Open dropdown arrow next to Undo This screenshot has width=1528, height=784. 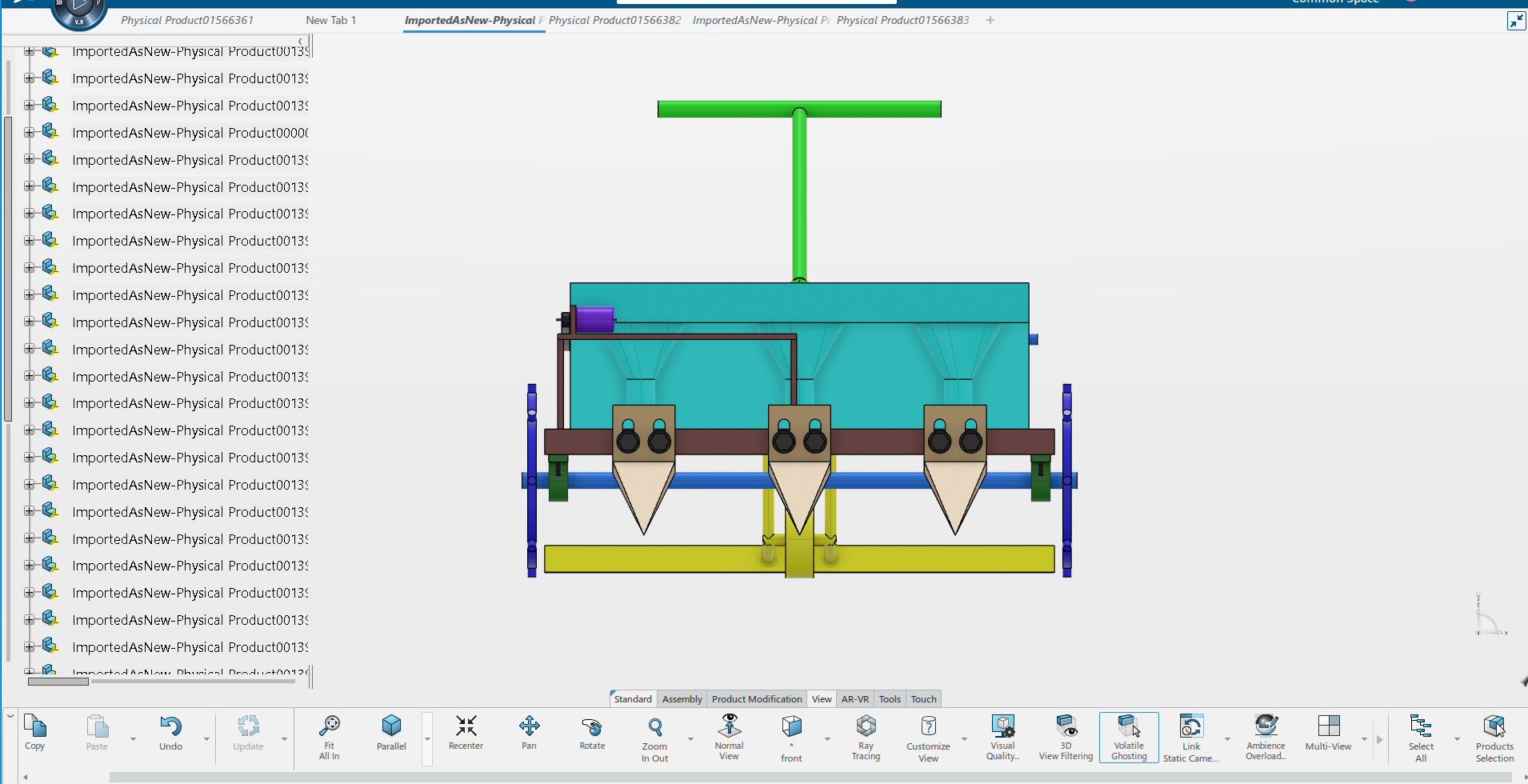click(x=206, y=739)
